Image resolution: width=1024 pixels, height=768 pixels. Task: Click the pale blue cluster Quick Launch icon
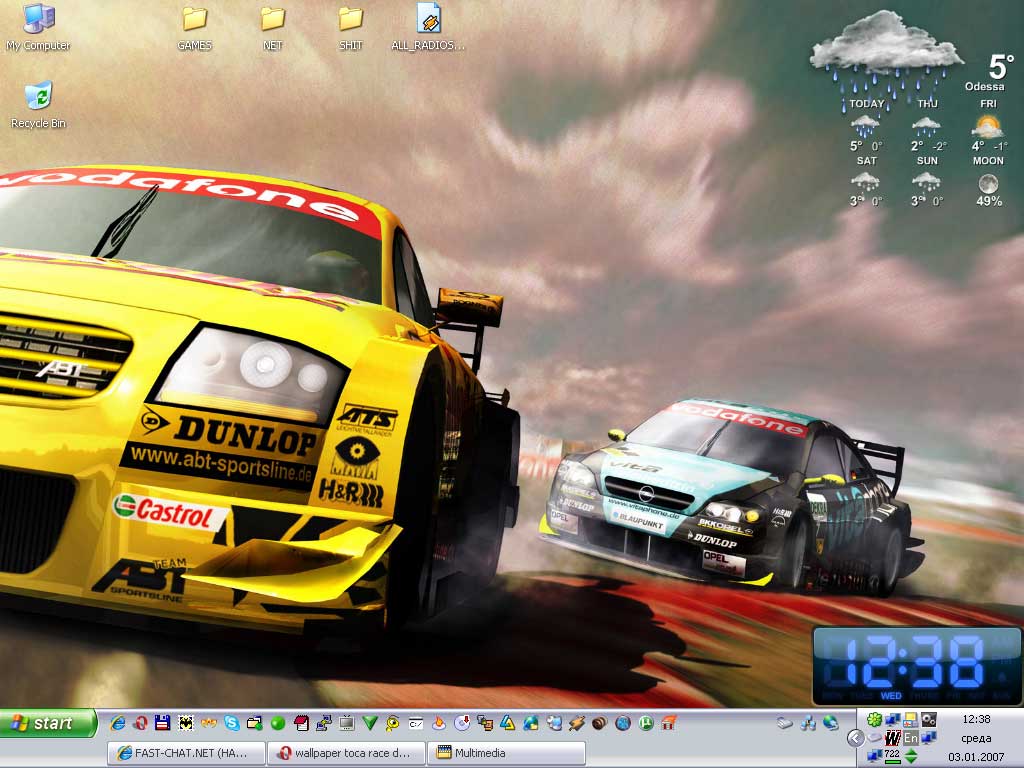point(554,723)
